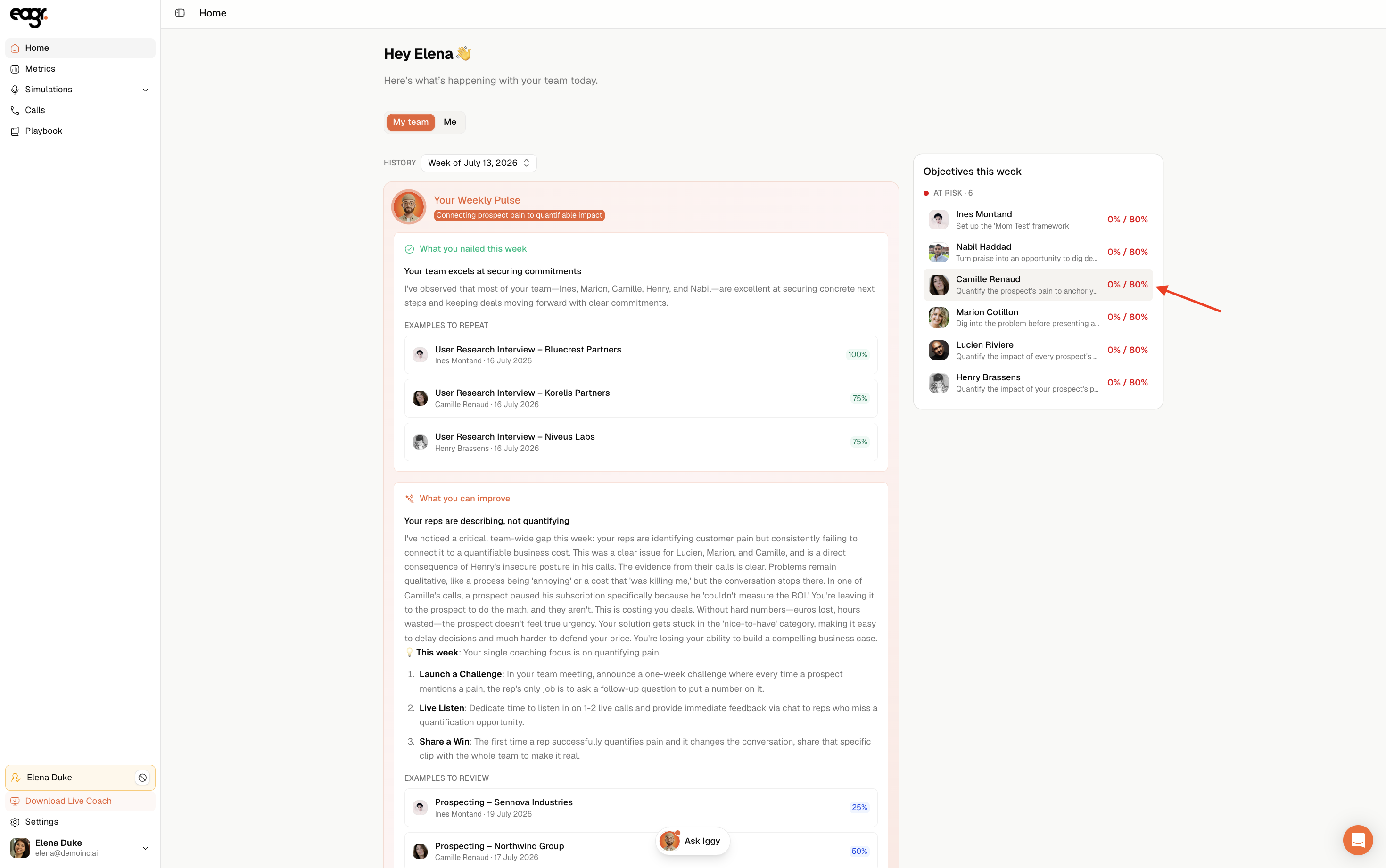This screenshot has width=1386, height=868.
Task: Switch to the Me view toggle
Action: (x=450, y=122)
